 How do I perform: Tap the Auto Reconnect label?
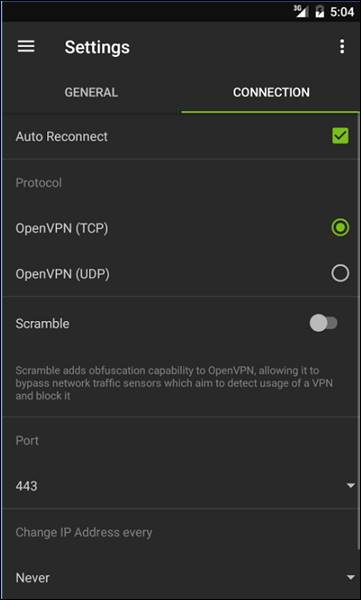pos(62,137)
